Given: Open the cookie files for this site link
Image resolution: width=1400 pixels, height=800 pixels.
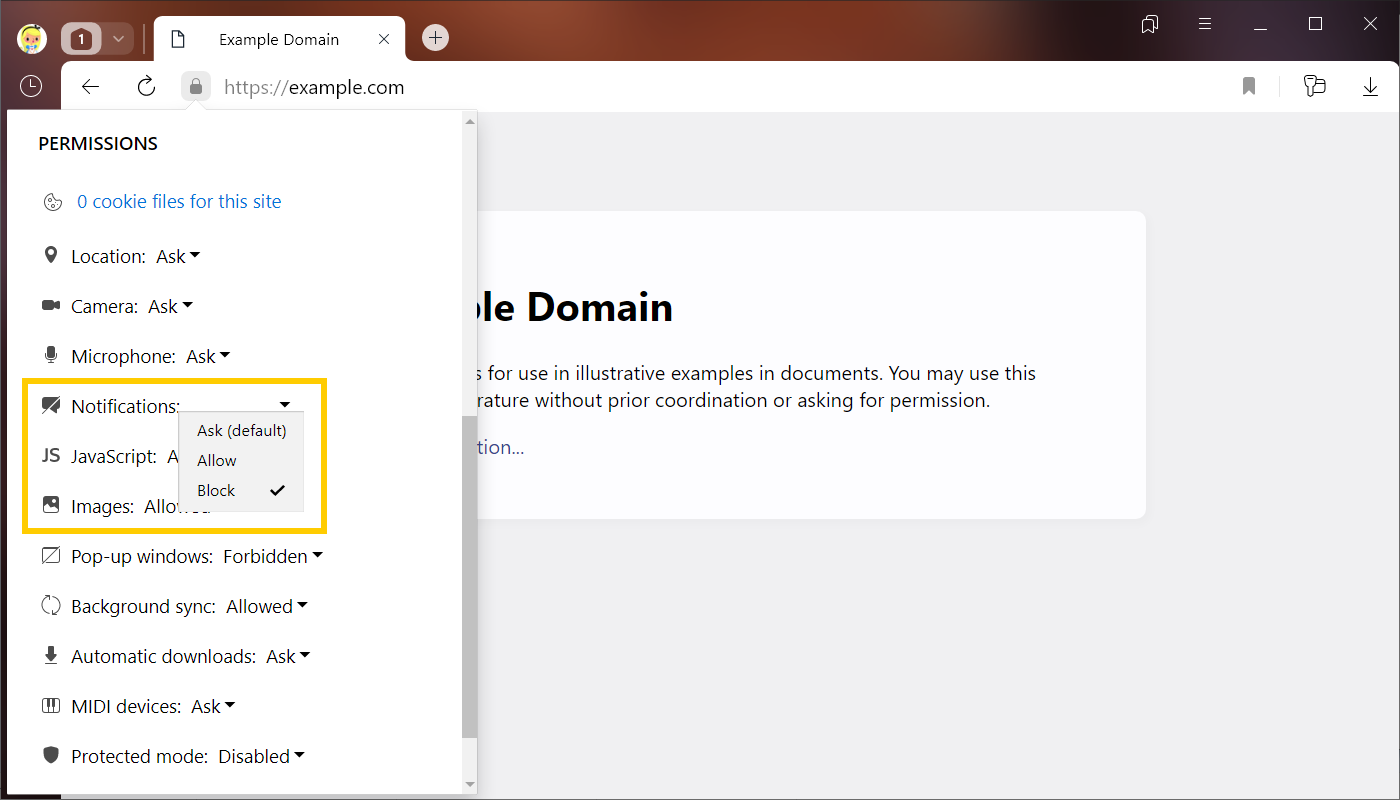Looking at the screenshot, I should (x=179, y=202).
